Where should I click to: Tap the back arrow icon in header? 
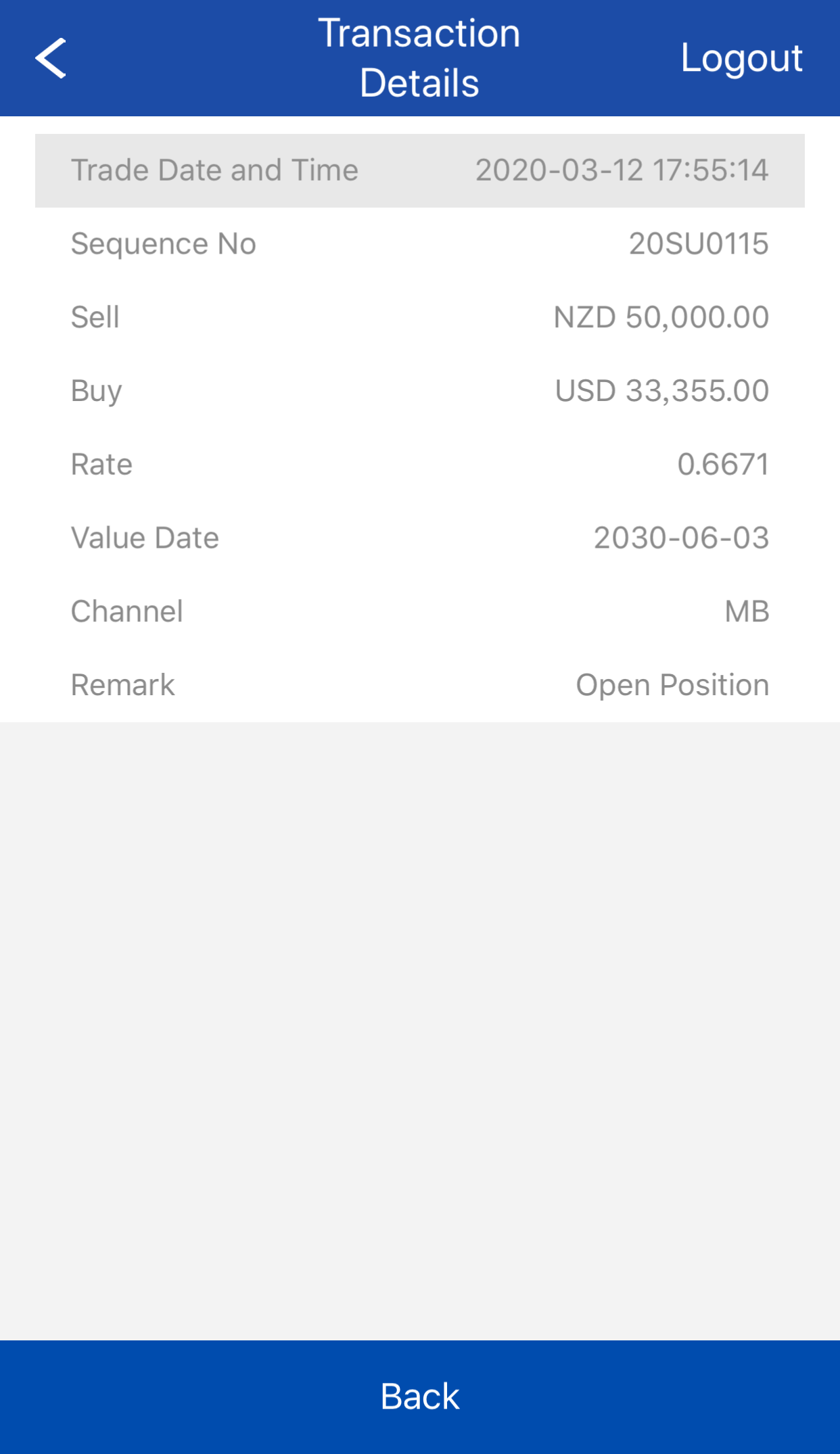click(x=51, y=58)
